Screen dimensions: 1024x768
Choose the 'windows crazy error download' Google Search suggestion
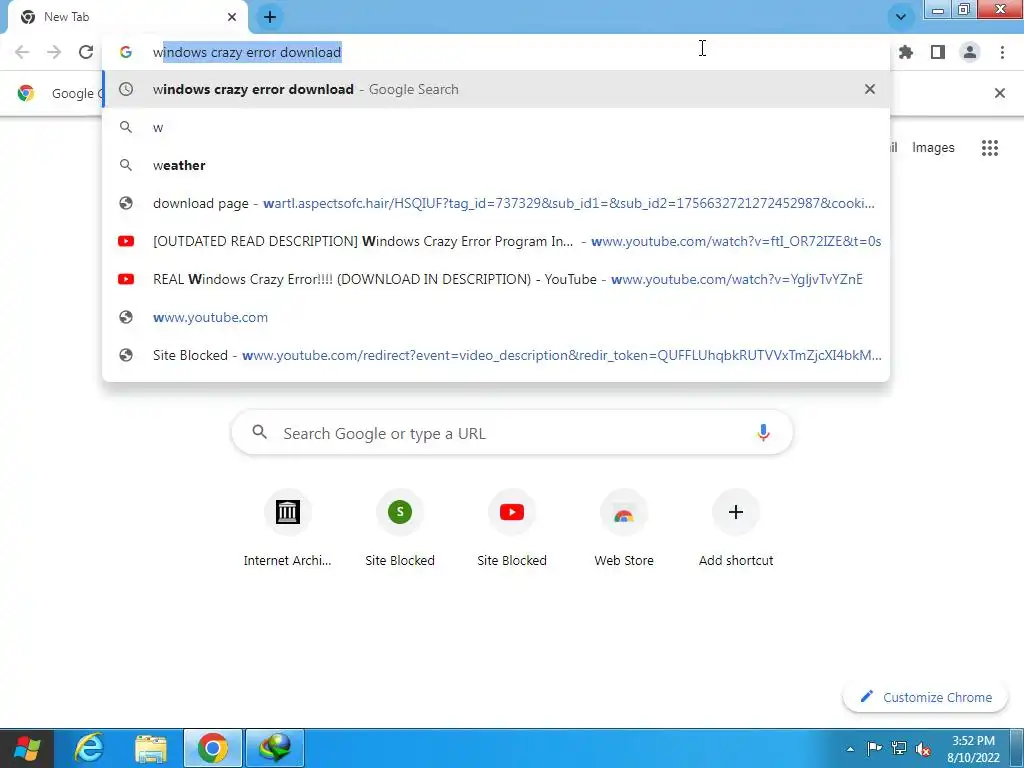coord(496,89)
